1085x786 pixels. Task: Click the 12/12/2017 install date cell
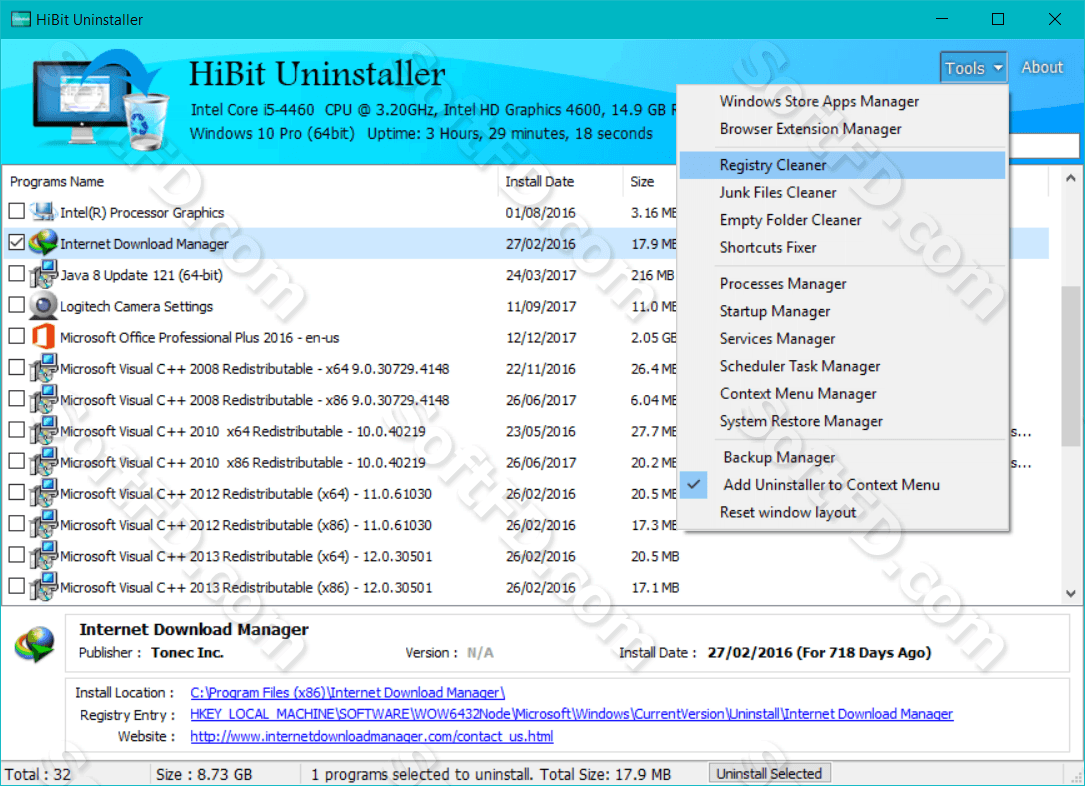coord(541,338)
